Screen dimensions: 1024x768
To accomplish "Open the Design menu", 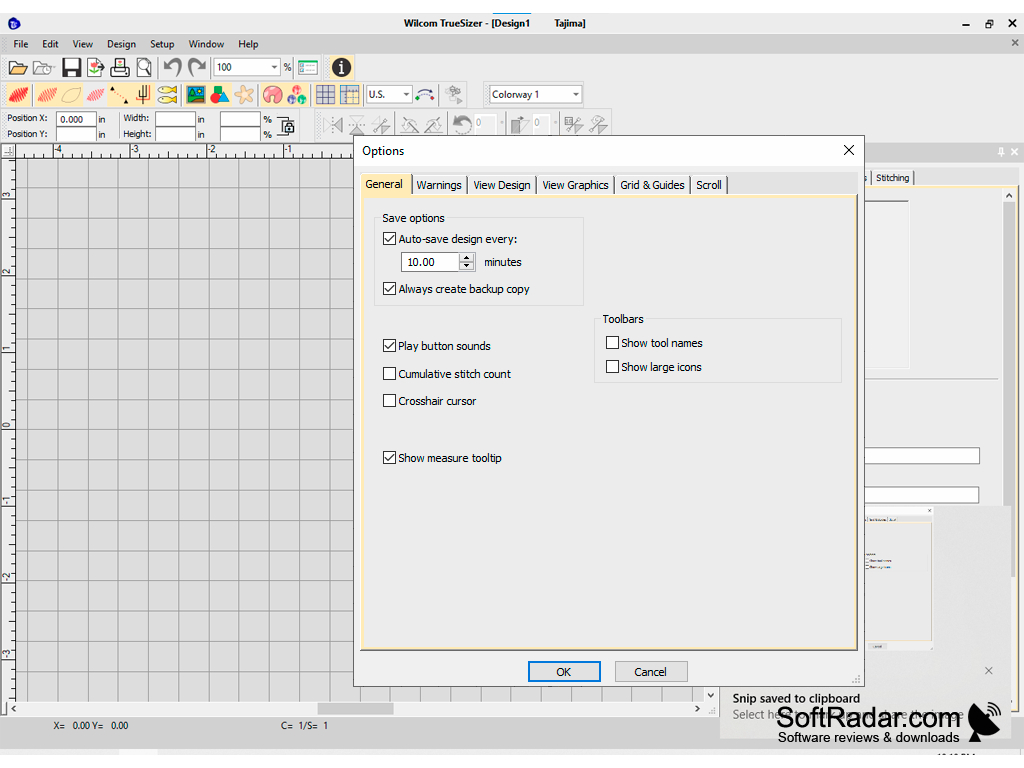I will pos(121,44).
